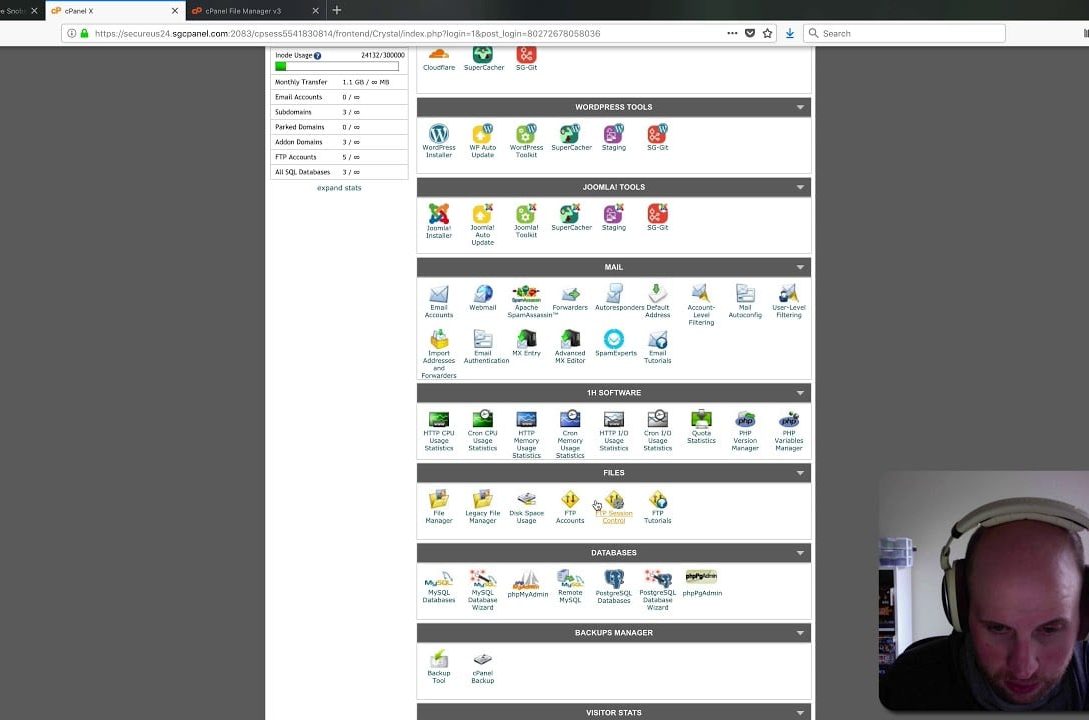Open a new browser tab
1089x720 pixels.
tap(337, 10)
